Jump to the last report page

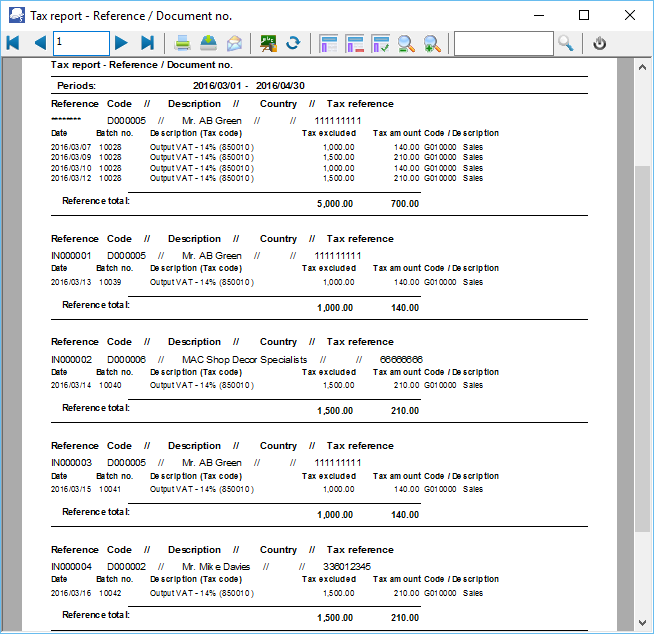(147, 43)
